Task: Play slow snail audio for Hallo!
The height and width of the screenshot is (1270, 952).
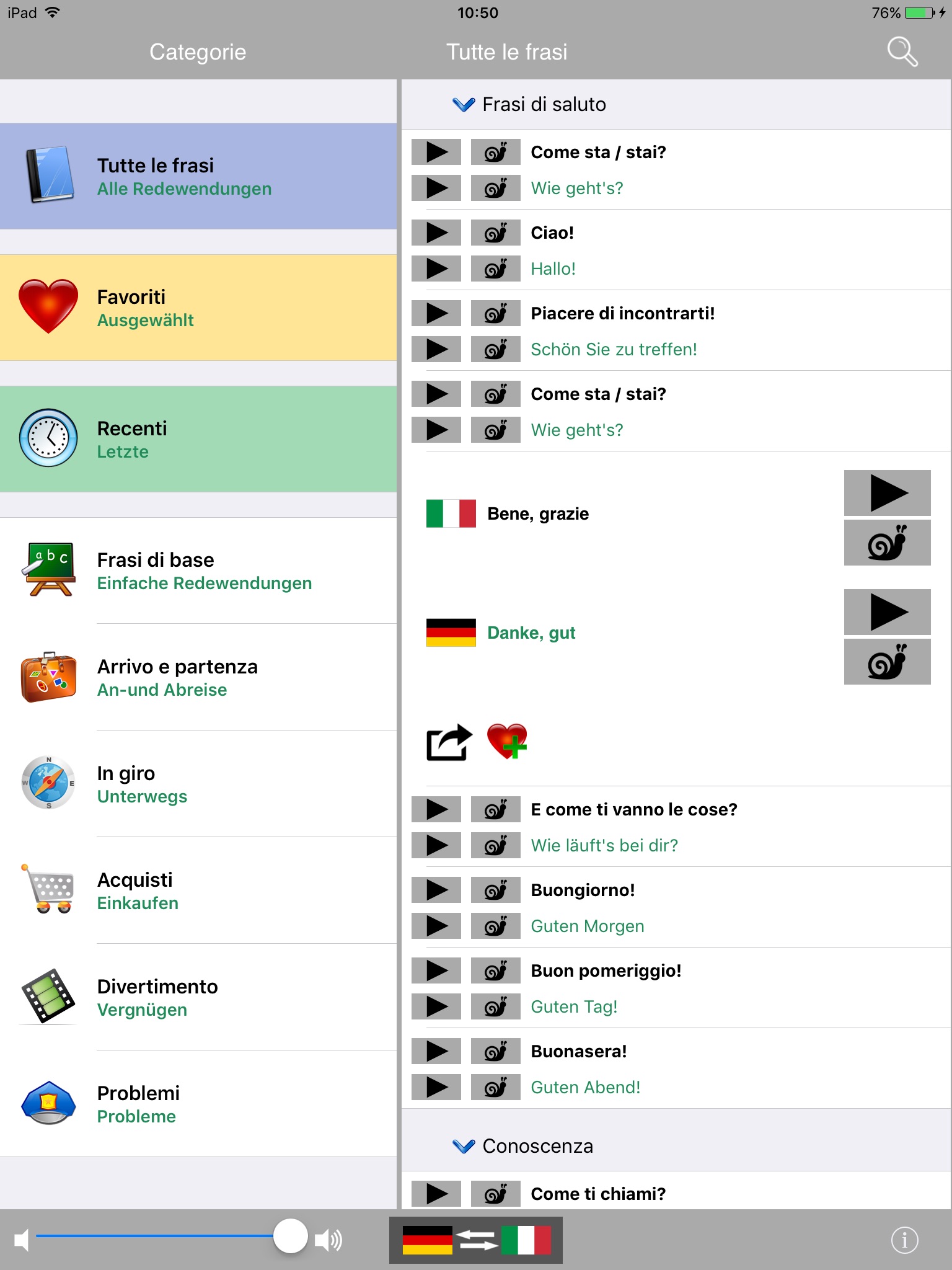Action: pyautogui.click(x=495, y=269)
